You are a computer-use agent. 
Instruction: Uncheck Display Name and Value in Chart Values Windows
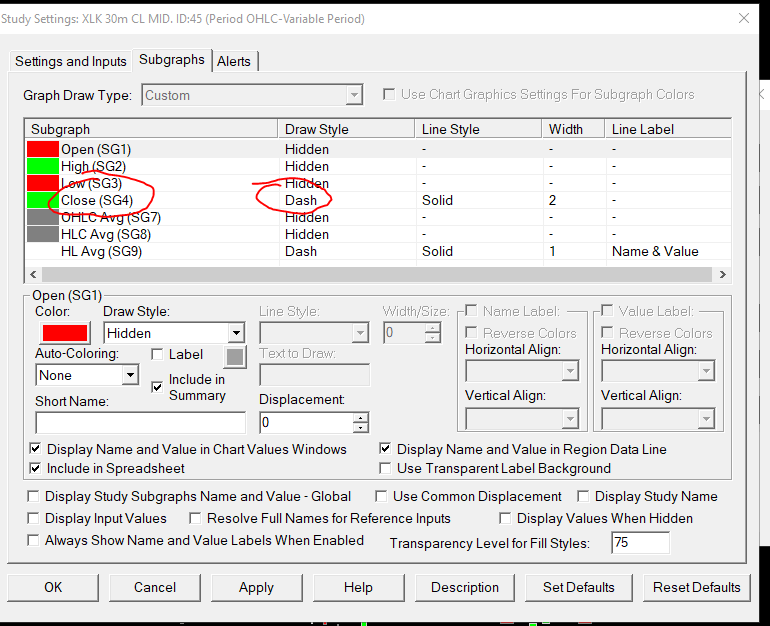coord(35,448)
